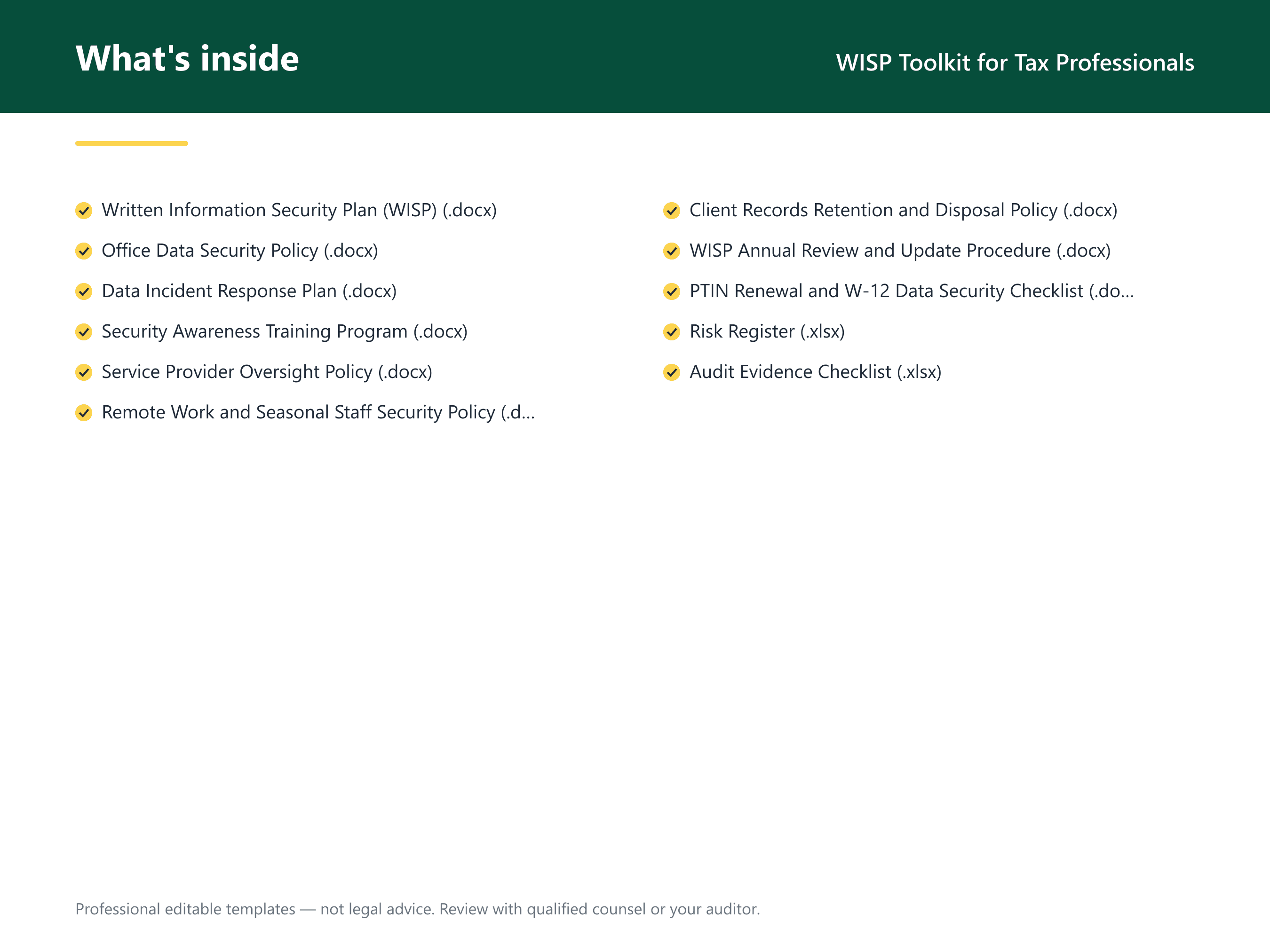The height and width of the screenshot is (952, 1270).
Task: Select "Client Records Retention and Disposal Policy (.docx)" text
Action: pos(904,211)
